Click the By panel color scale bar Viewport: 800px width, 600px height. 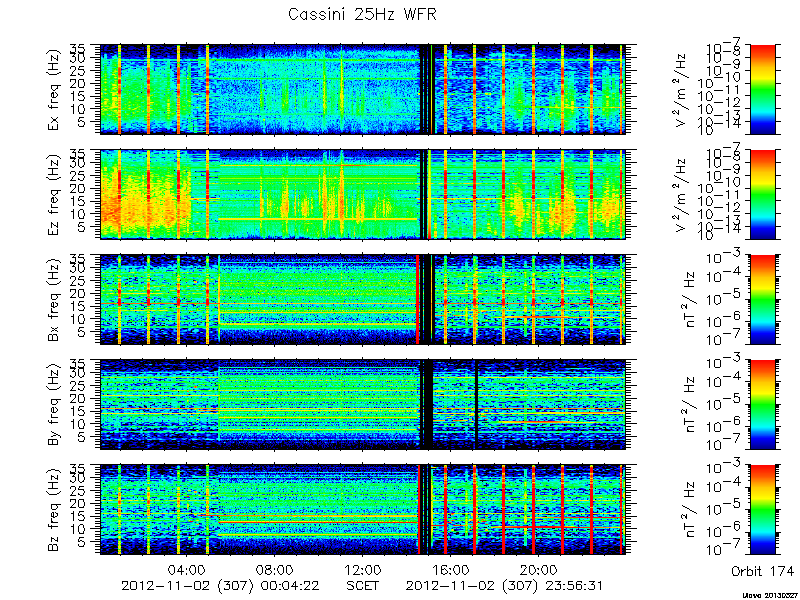pos(762,405)
